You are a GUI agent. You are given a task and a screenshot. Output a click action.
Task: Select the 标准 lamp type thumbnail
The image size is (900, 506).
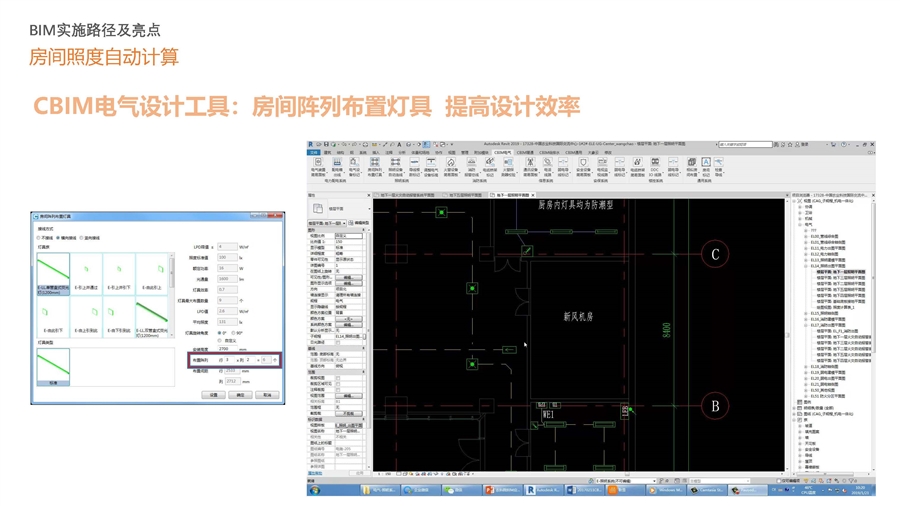tap(53, 367)
